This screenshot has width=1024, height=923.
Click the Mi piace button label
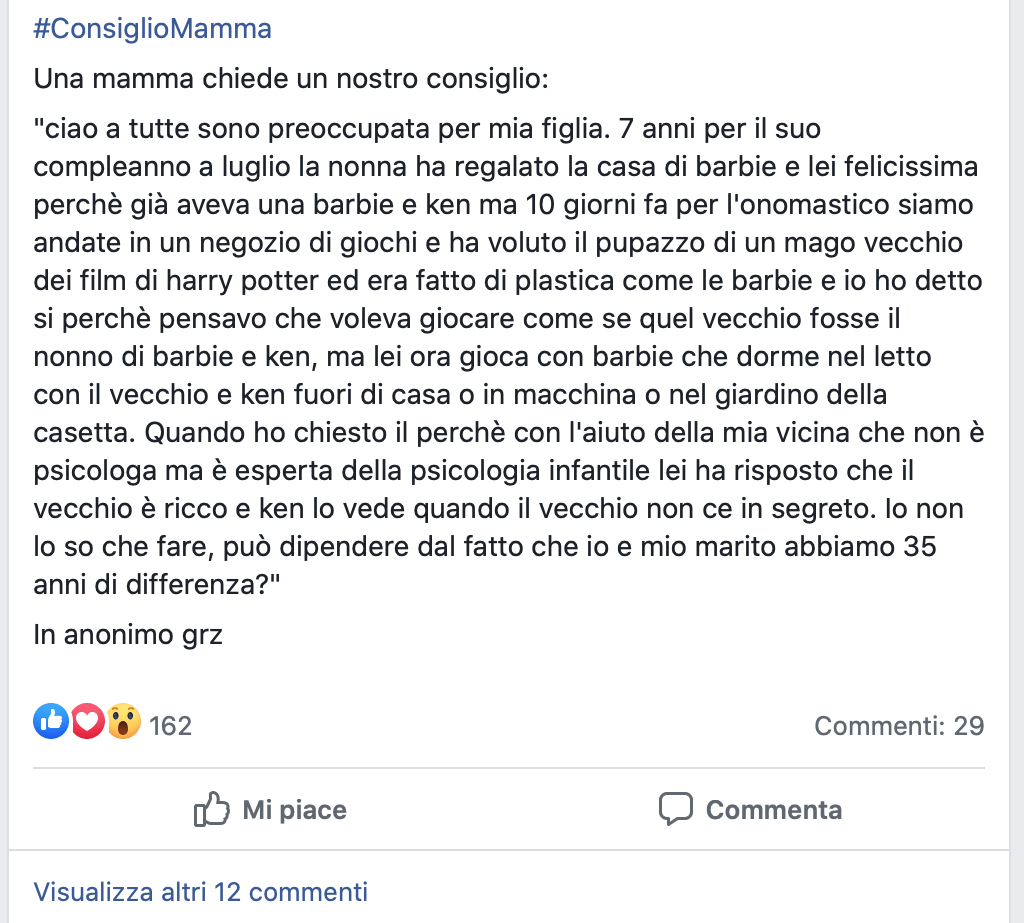[295, 810]
